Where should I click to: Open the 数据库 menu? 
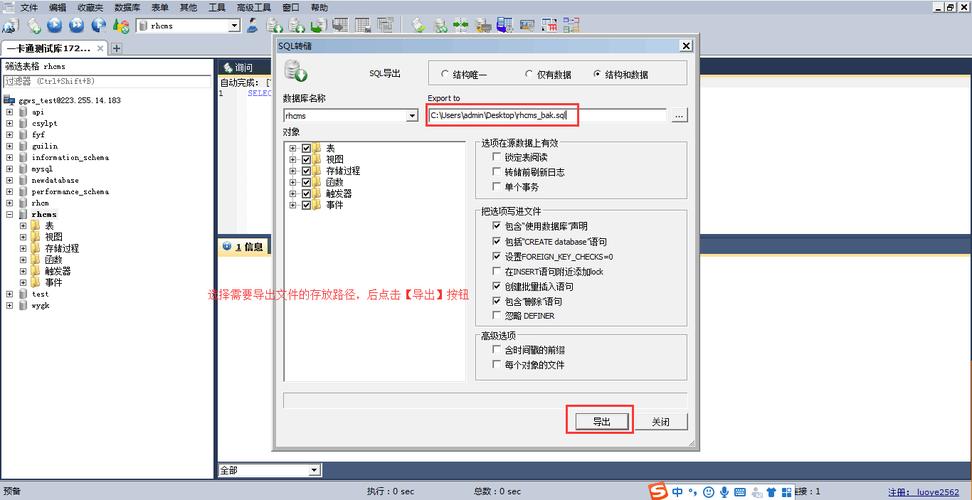(127, 8)
